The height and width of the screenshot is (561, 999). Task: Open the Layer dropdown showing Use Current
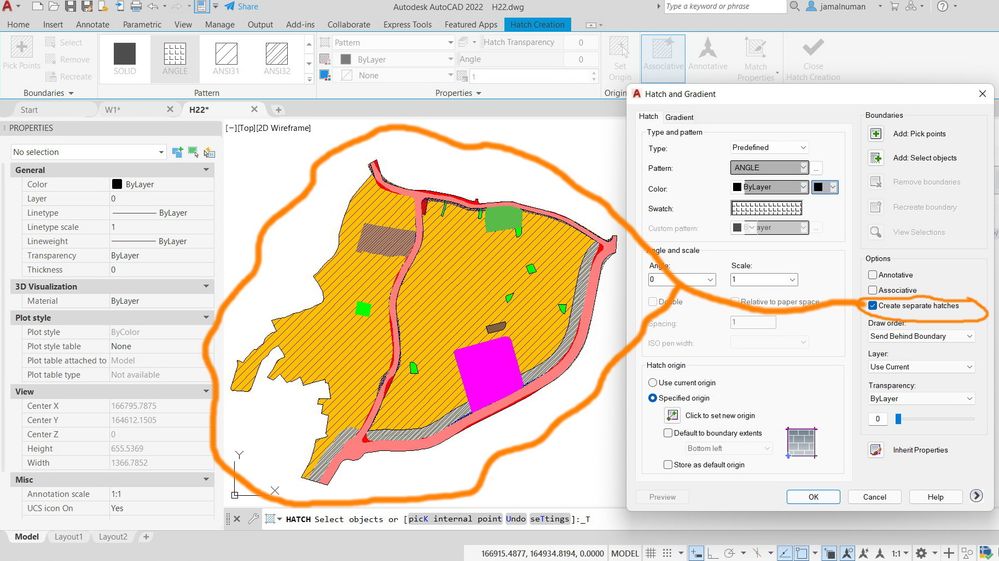click(921, 367)
